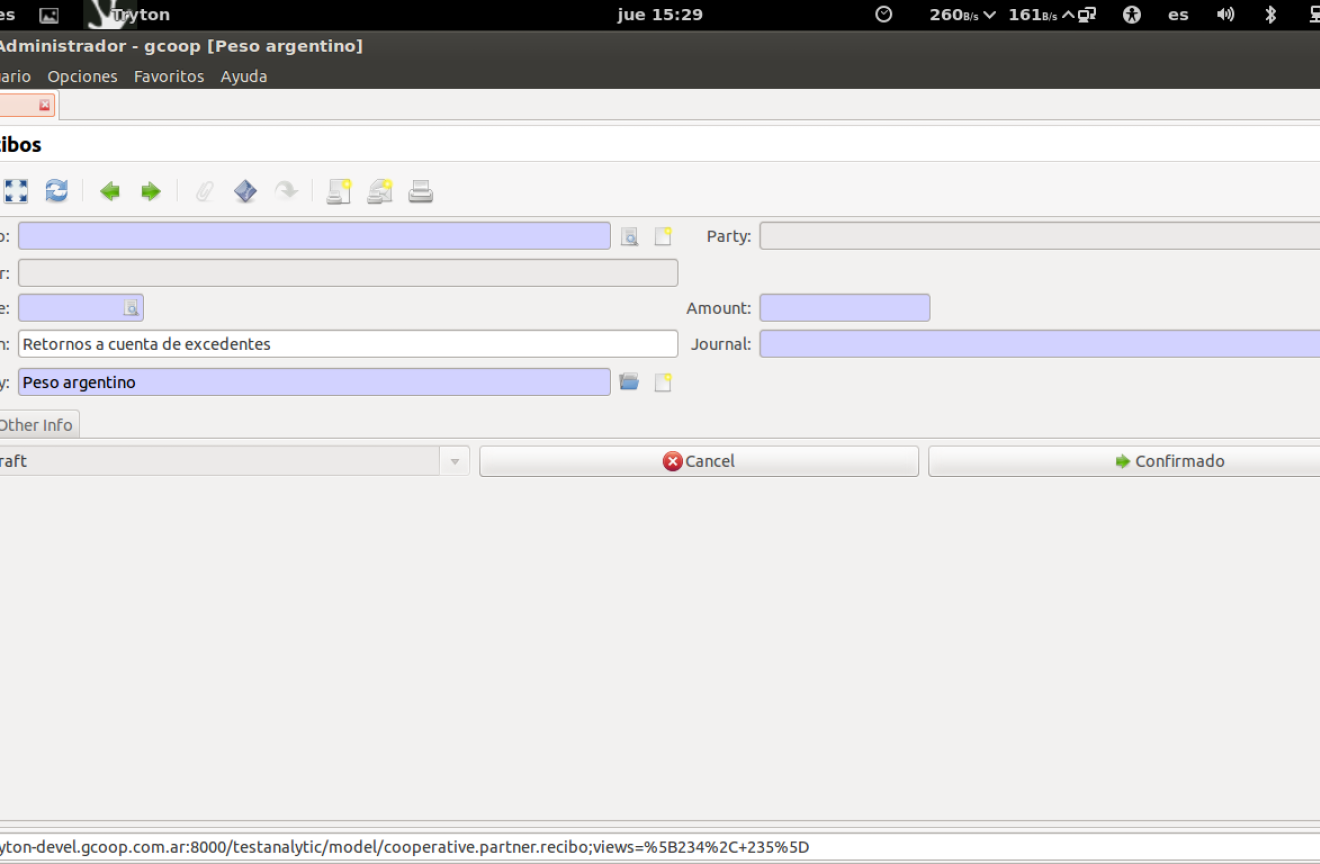Screen dimensions: 1320x864
Task: Open the system volume indicator
Action: point(1225,14)
